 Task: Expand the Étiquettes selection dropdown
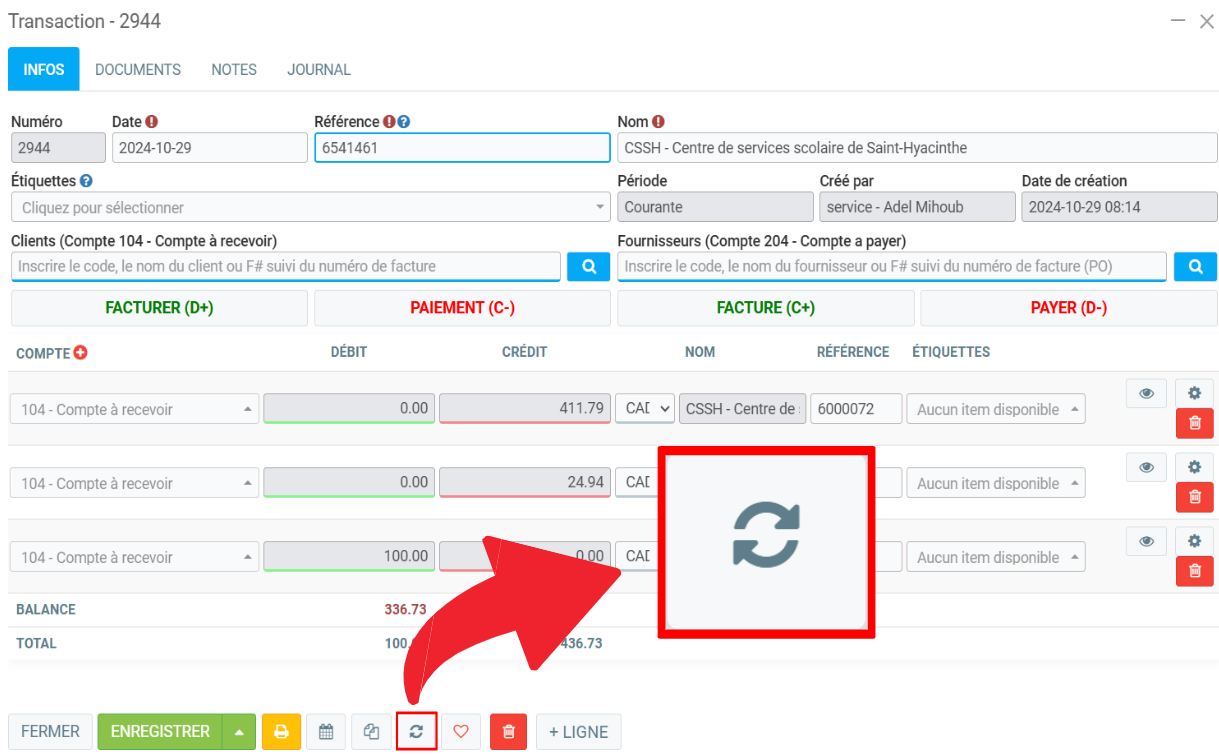310,208
